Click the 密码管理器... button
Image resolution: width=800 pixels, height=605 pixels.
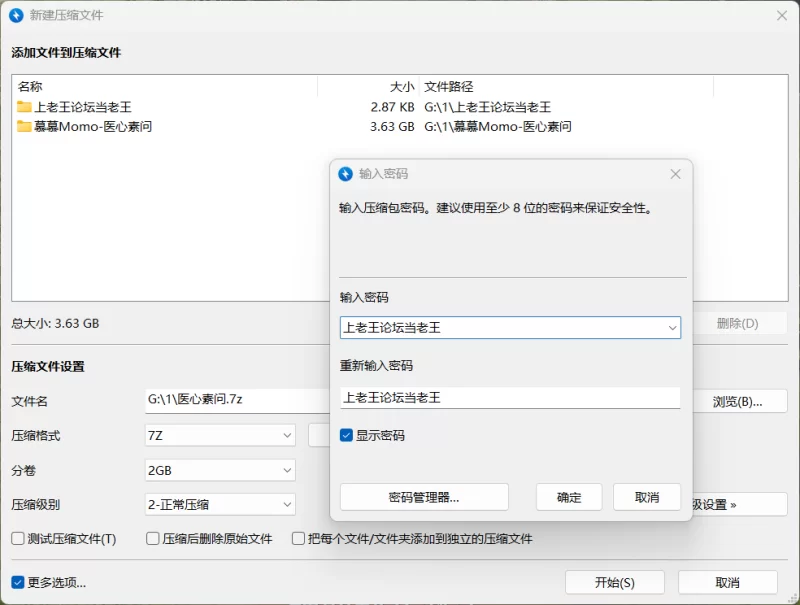click(424, 497)
